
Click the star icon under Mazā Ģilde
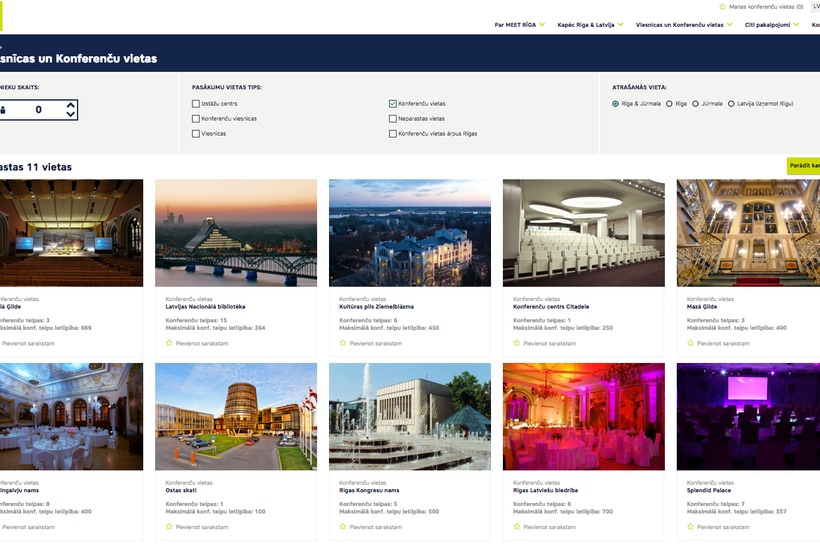[690, 343]
